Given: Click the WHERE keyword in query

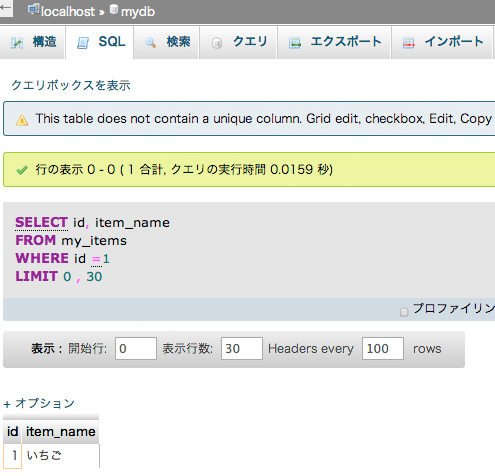Looking at the screenshot, I should point(42,258).
